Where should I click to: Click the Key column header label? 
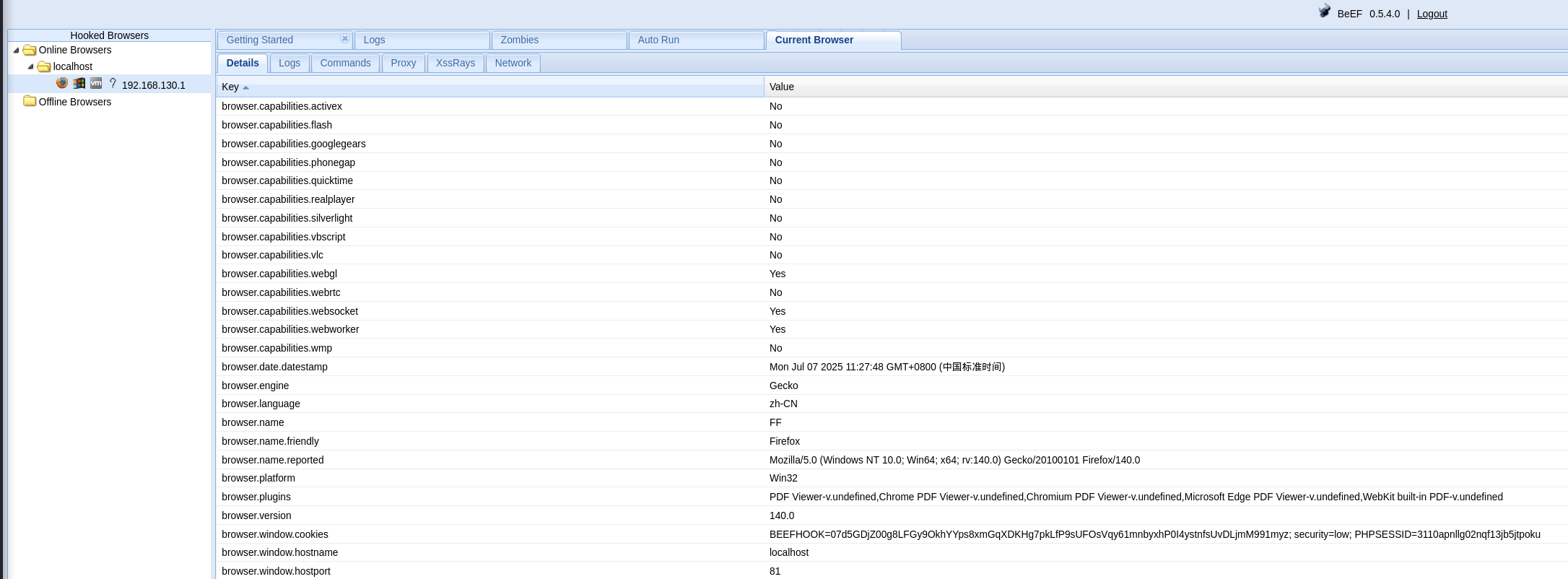pyautogui.click(x=230, y=87)
